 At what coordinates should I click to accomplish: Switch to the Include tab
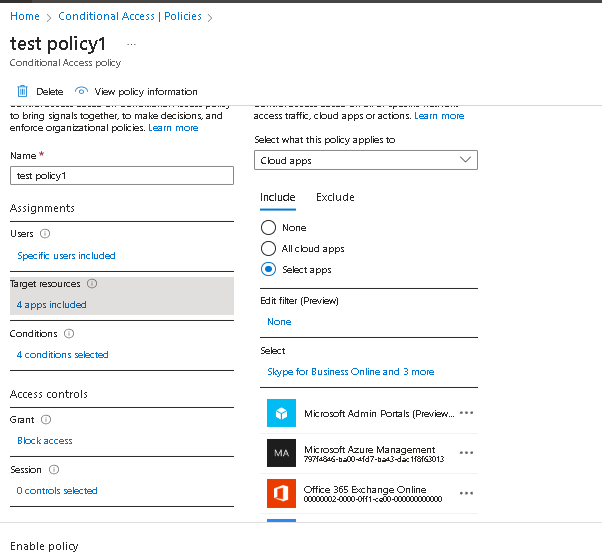[x=278, y=197]
